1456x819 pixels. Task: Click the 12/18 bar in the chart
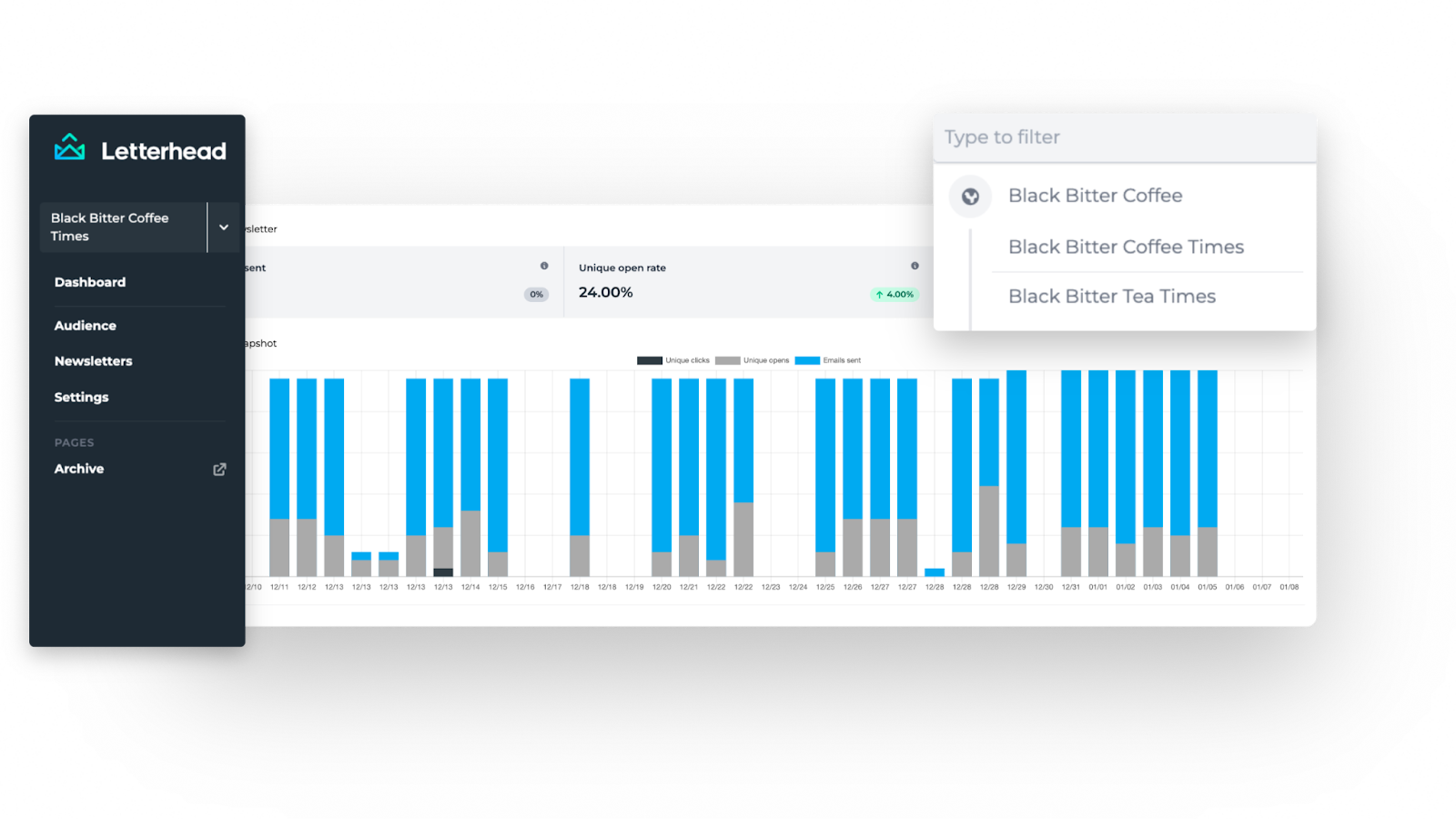pyautogui.click(x=580, y=478)
